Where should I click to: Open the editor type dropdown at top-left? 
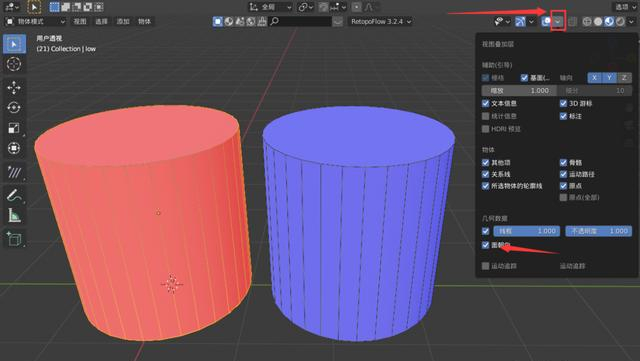tap(11, 7)
